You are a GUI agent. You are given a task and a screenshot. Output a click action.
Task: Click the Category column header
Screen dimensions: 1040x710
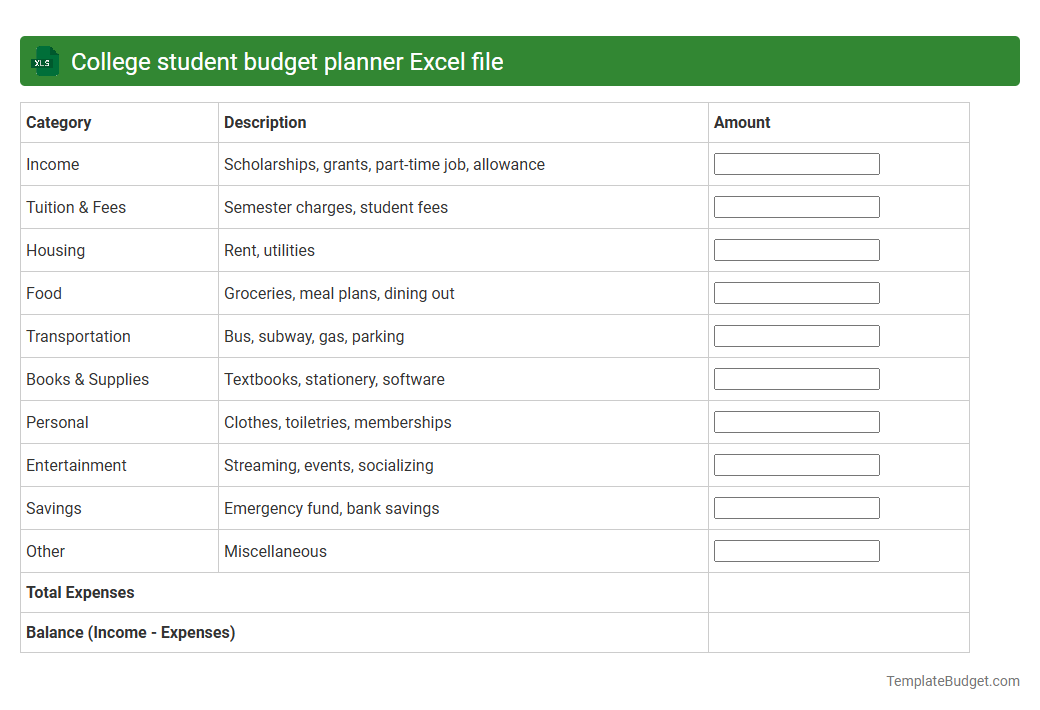pyautogui.click(x=59, y=122)
